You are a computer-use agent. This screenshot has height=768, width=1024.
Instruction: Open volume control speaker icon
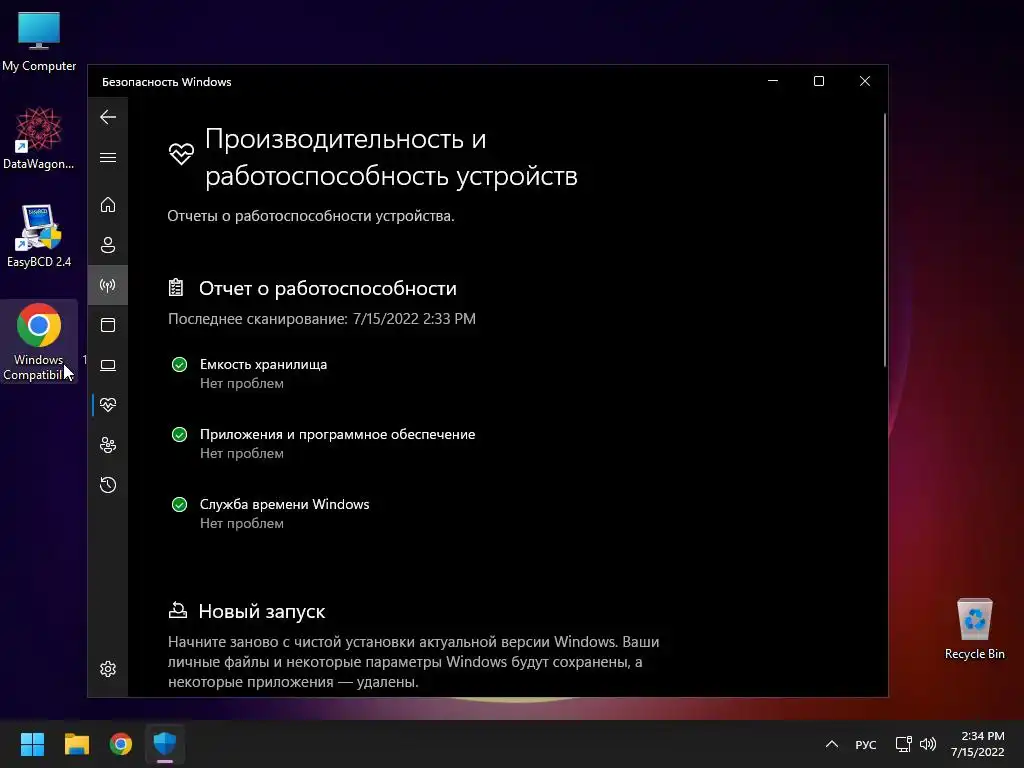[x=928, y=744]
